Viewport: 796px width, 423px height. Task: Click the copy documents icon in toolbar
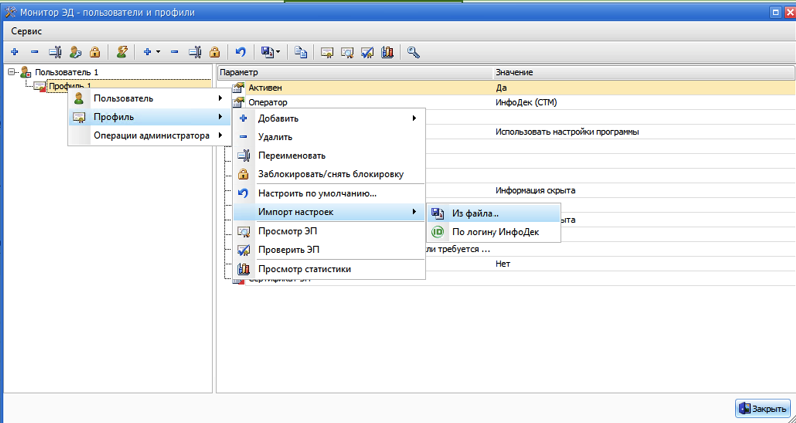[x=301, y=52]
